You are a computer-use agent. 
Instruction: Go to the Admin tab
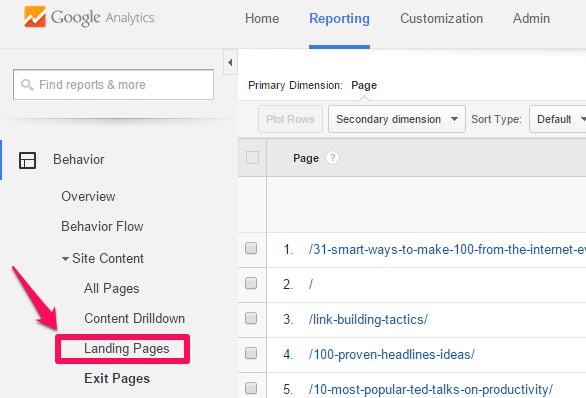531,18
